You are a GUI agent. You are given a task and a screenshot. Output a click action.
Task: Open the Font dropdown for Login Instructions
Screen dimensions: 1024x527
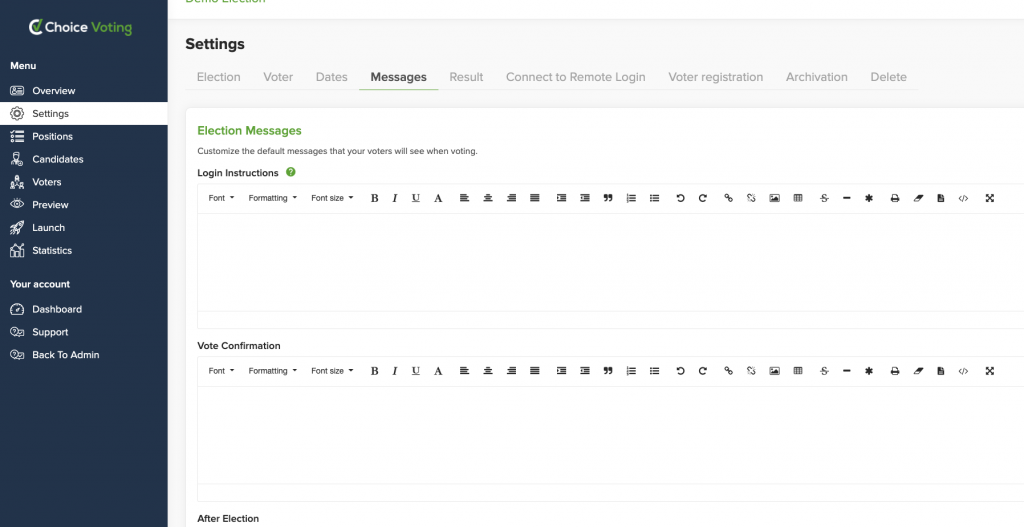[x=221, y=198]
